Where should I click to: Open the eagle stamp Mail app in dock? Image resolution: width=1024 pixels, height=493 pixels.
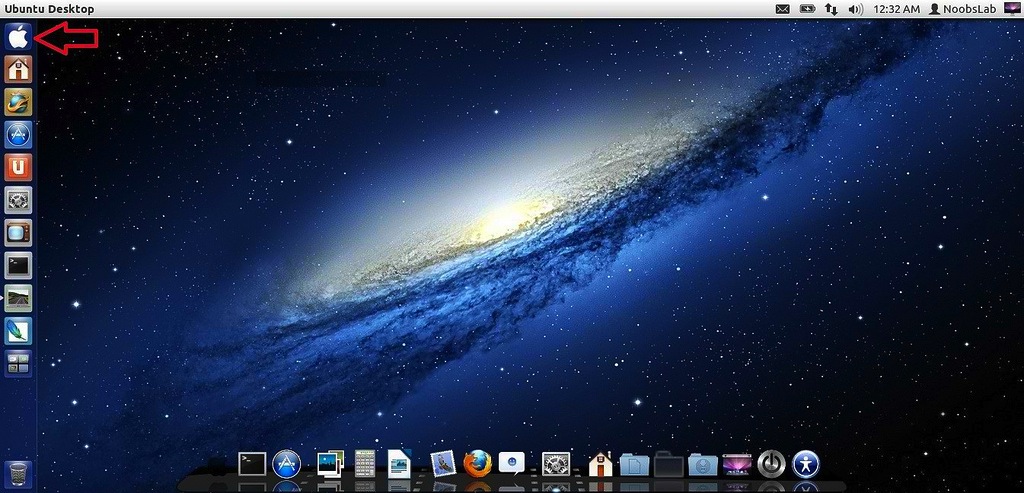[443, 464]
